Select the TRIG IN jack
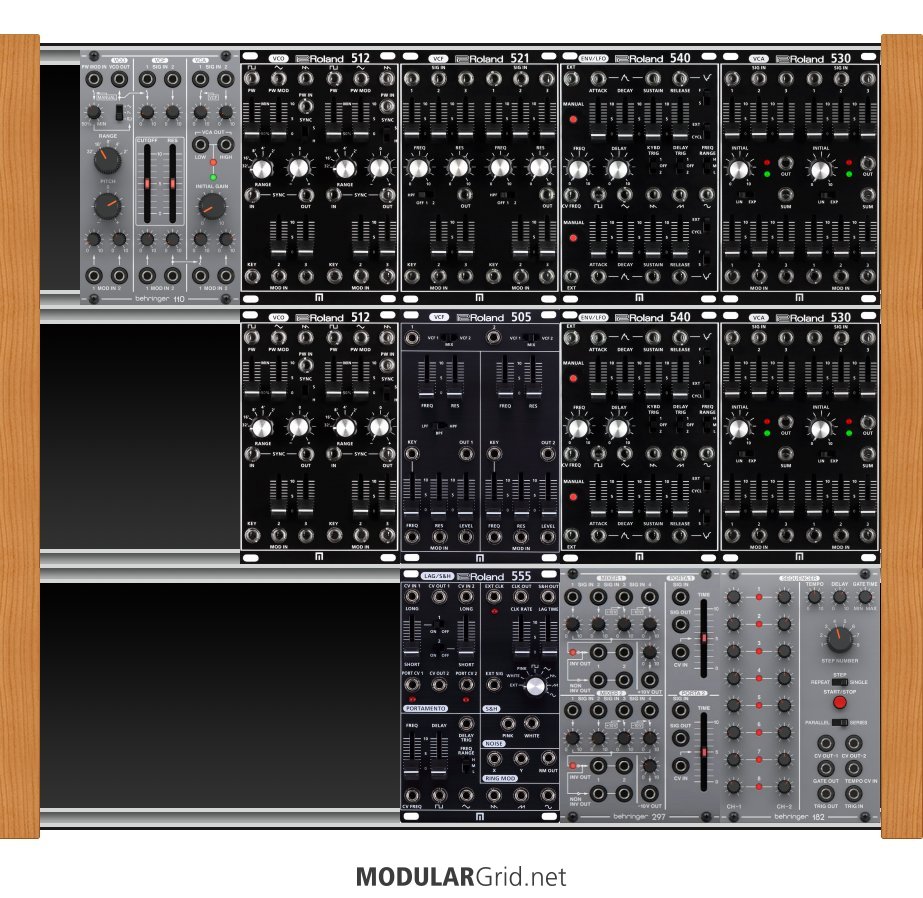The image size is (923, 898). [x=854, y=793]
